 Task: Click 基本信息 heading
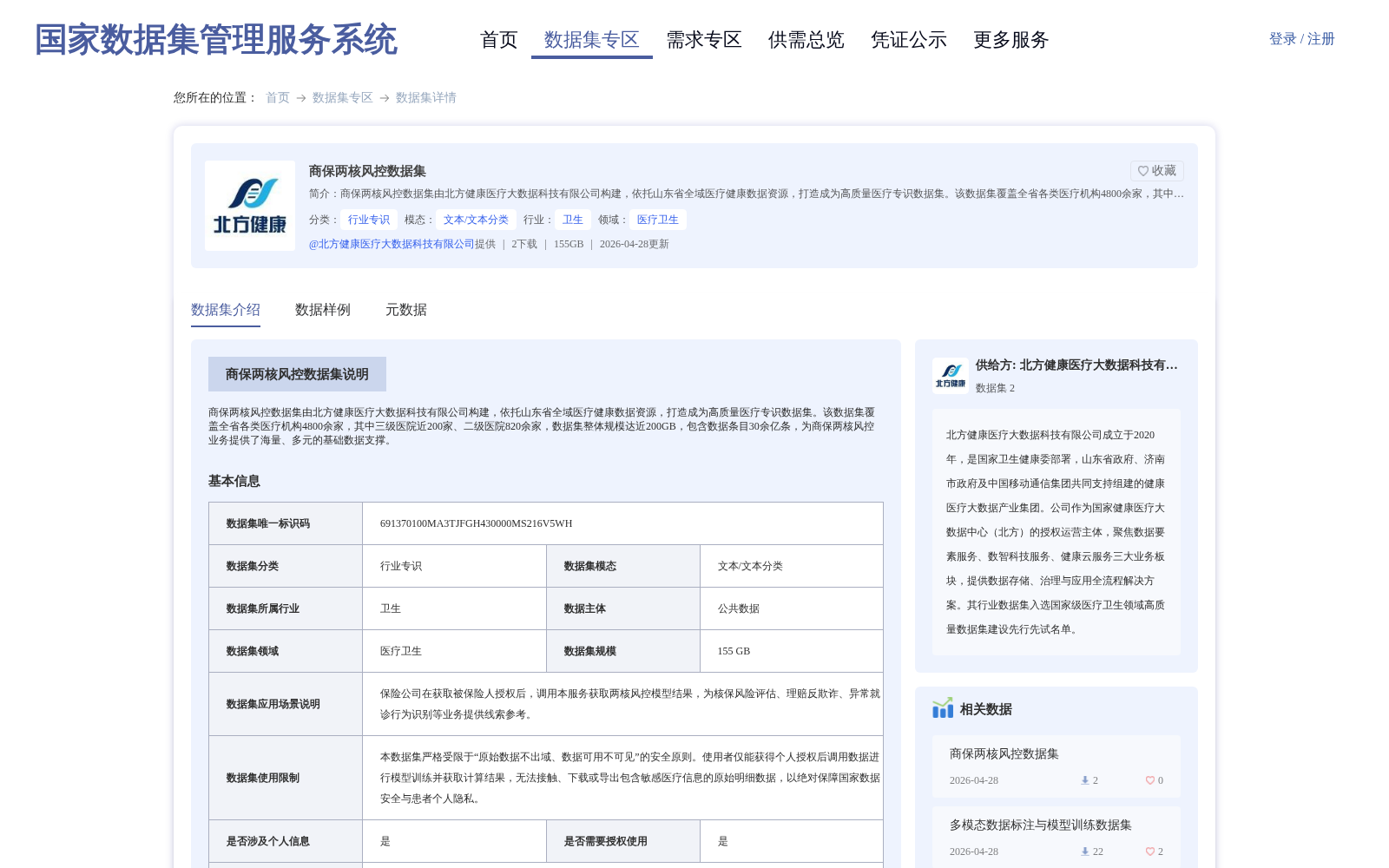[234, 481]
